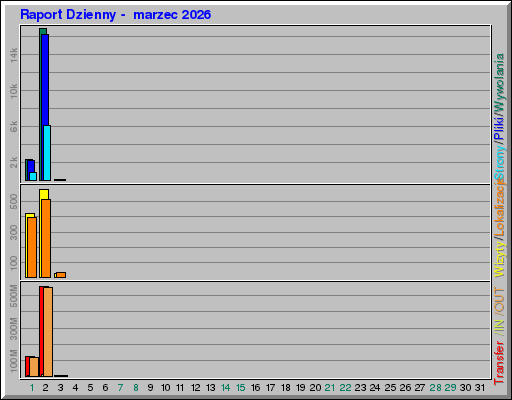This screenshot has height=400, width=512.
Task: Click day 28 on the x-axis
Action: point(435,388)
